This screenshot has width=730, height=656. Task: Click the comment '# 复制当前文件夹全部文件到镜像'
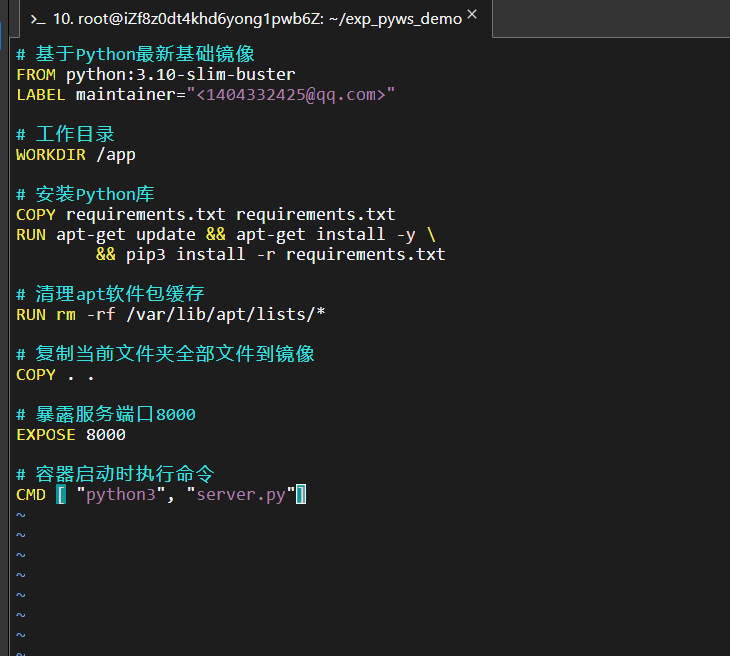165,354
